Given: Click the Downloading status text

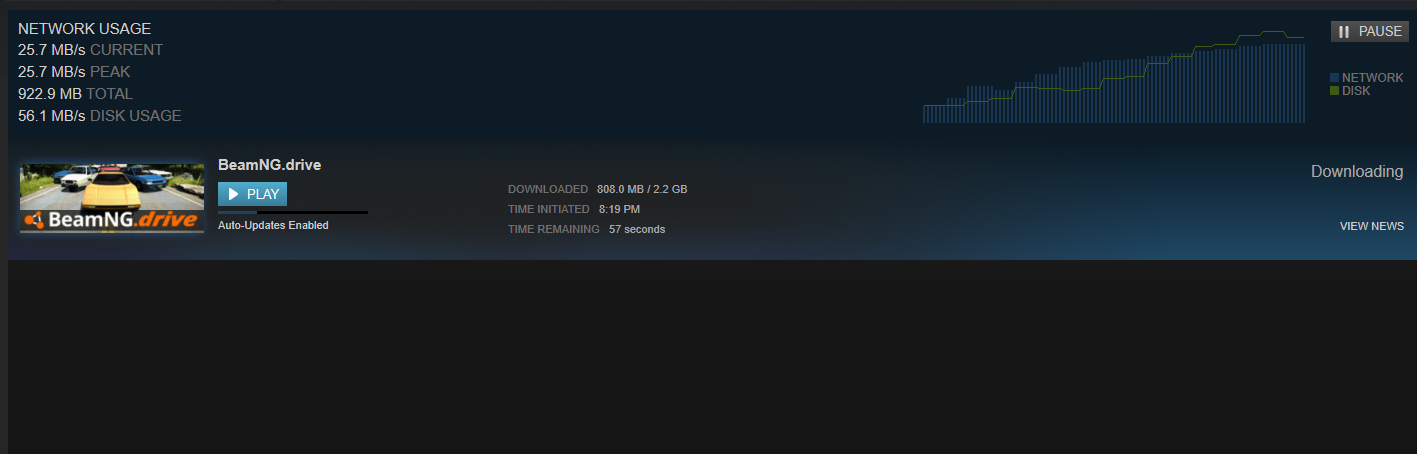Looking at the screenshot, I should 1357,172.
